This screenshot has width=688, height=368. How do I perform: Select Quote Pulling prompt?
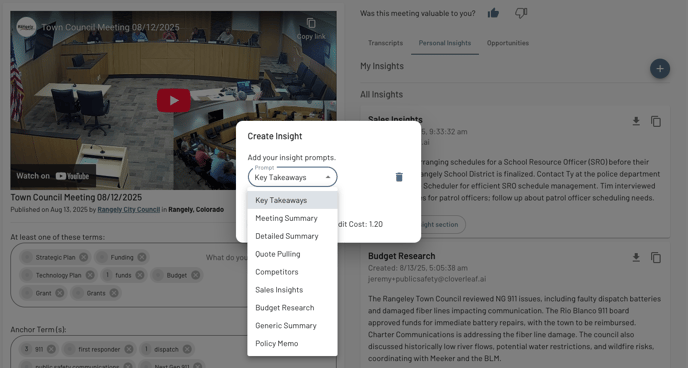(292, 254)
